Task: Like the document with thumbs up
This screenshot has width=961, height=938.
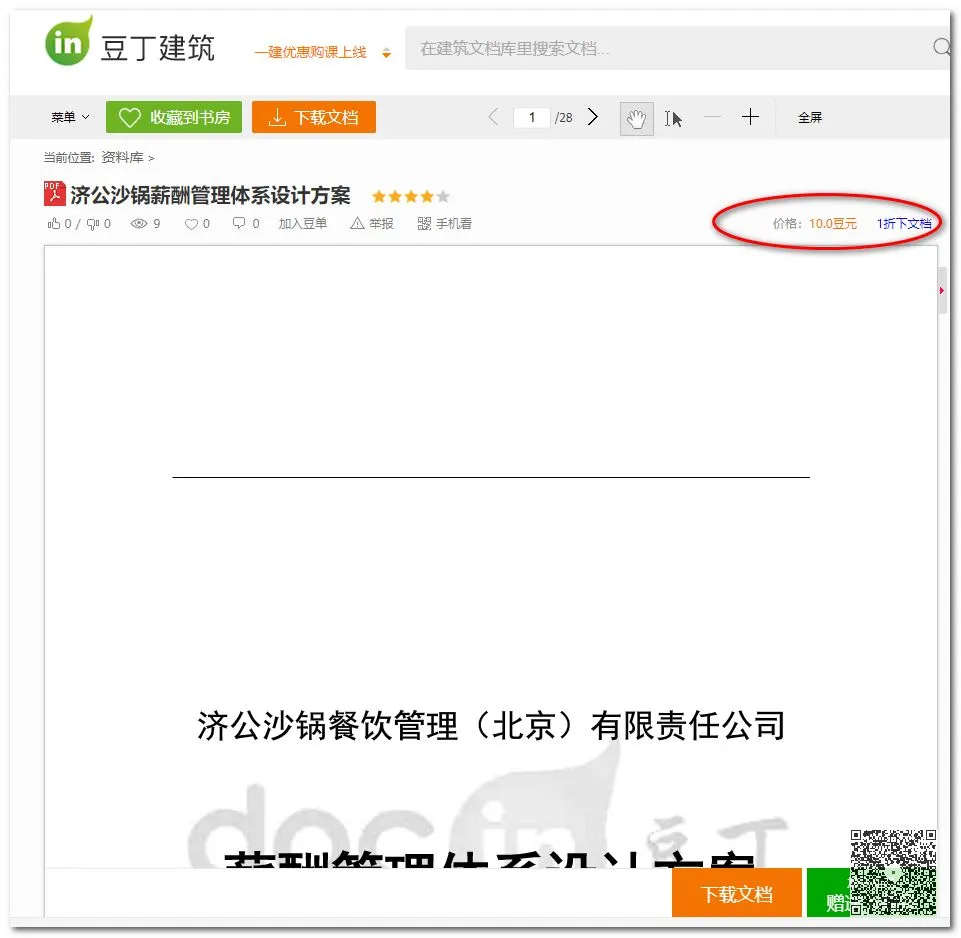Action: [x=55, y=223]
